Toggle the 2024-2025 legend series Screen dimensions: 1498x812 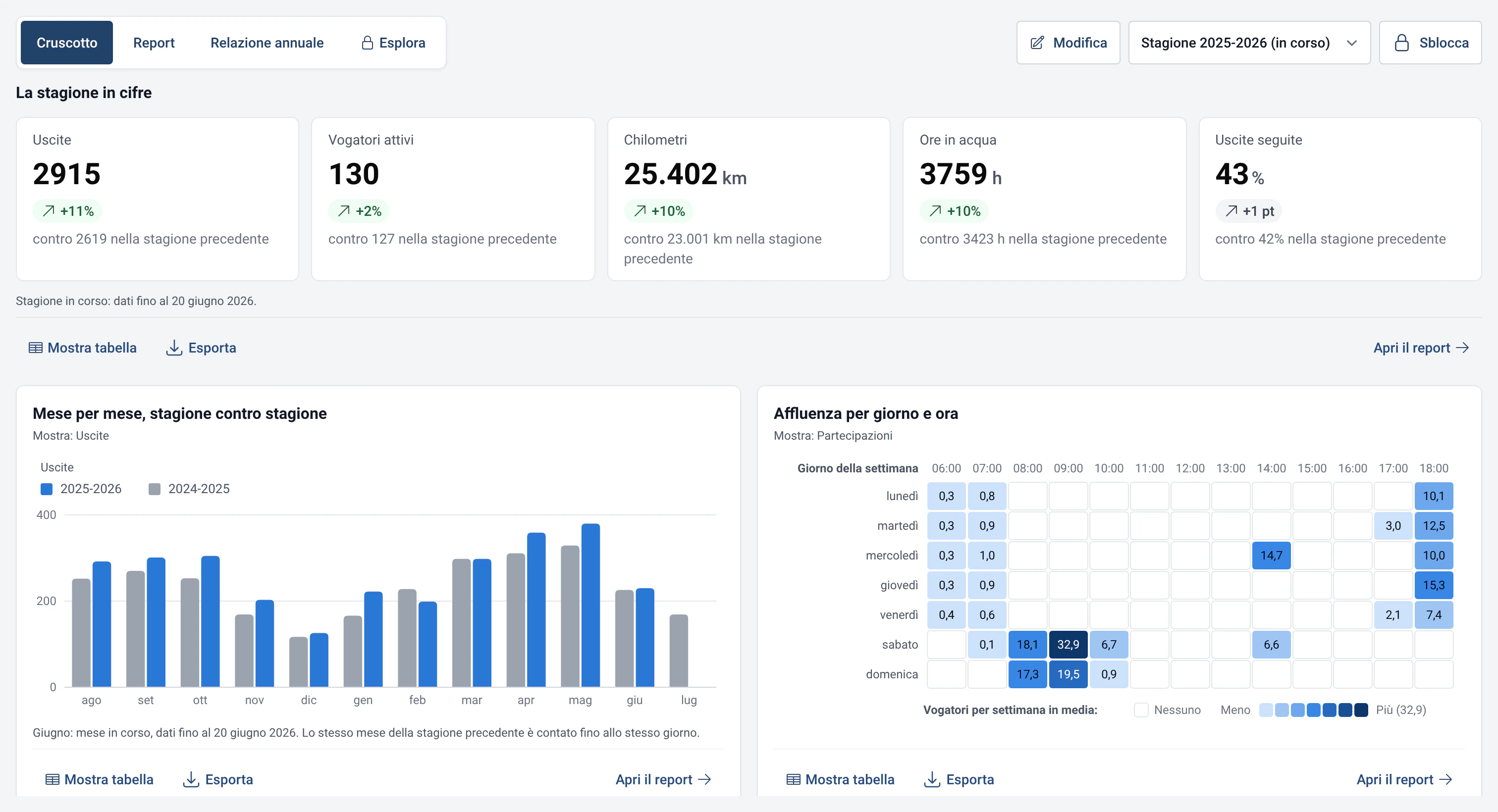(x=189, y=489)
